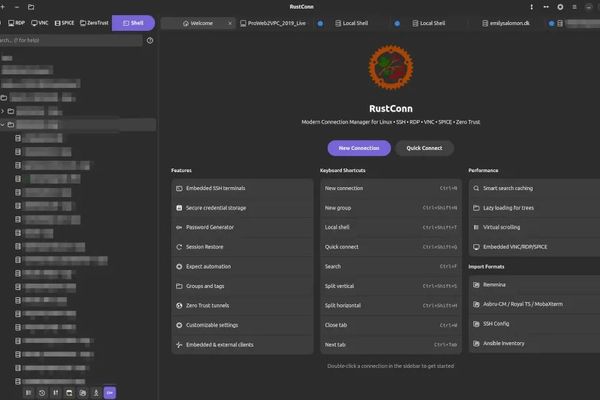
Task: Click Smart search caching row
Action: click(534, 188)
